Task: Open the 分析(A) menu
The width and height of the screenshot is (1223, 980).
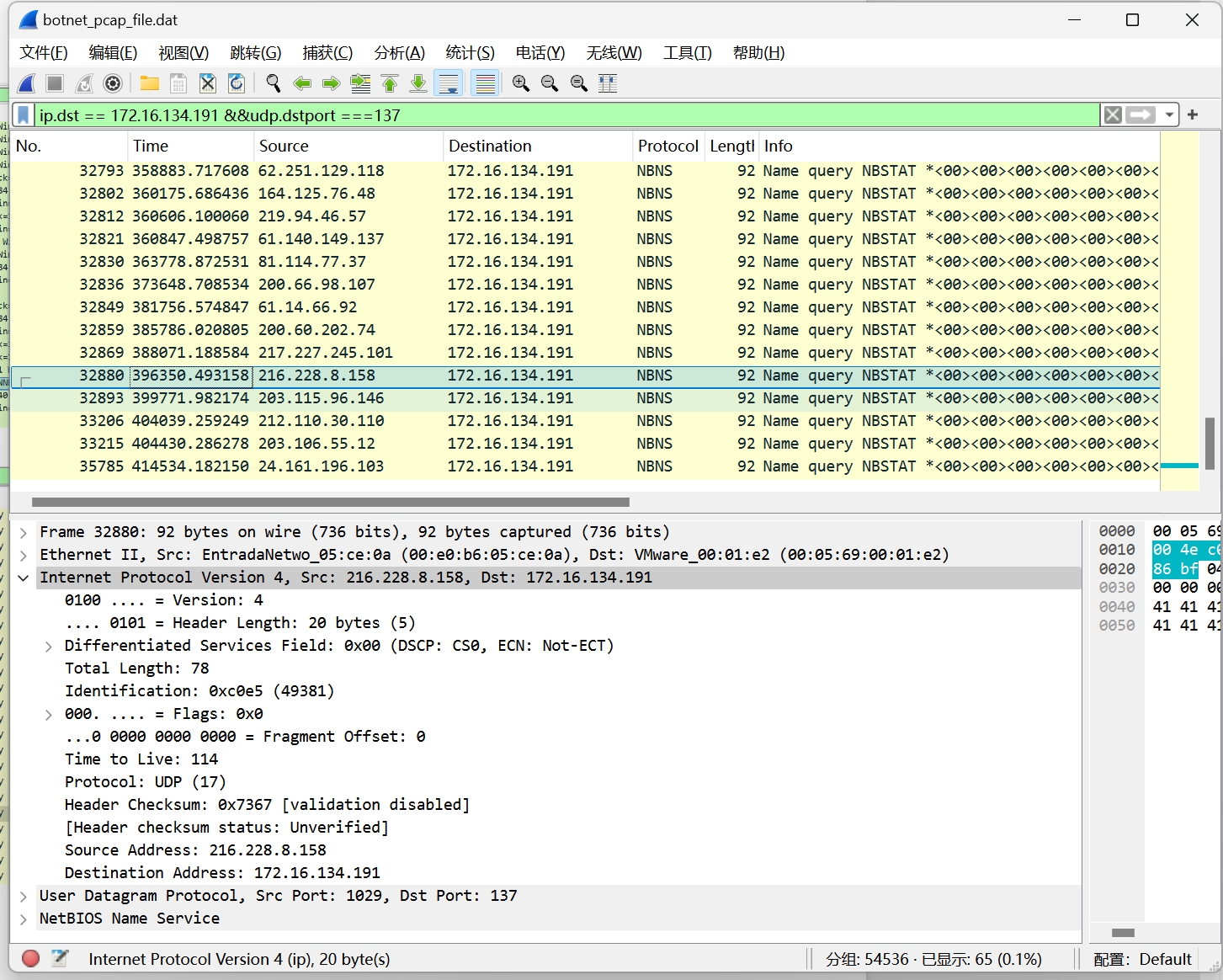Action: [x=399, y=53]
